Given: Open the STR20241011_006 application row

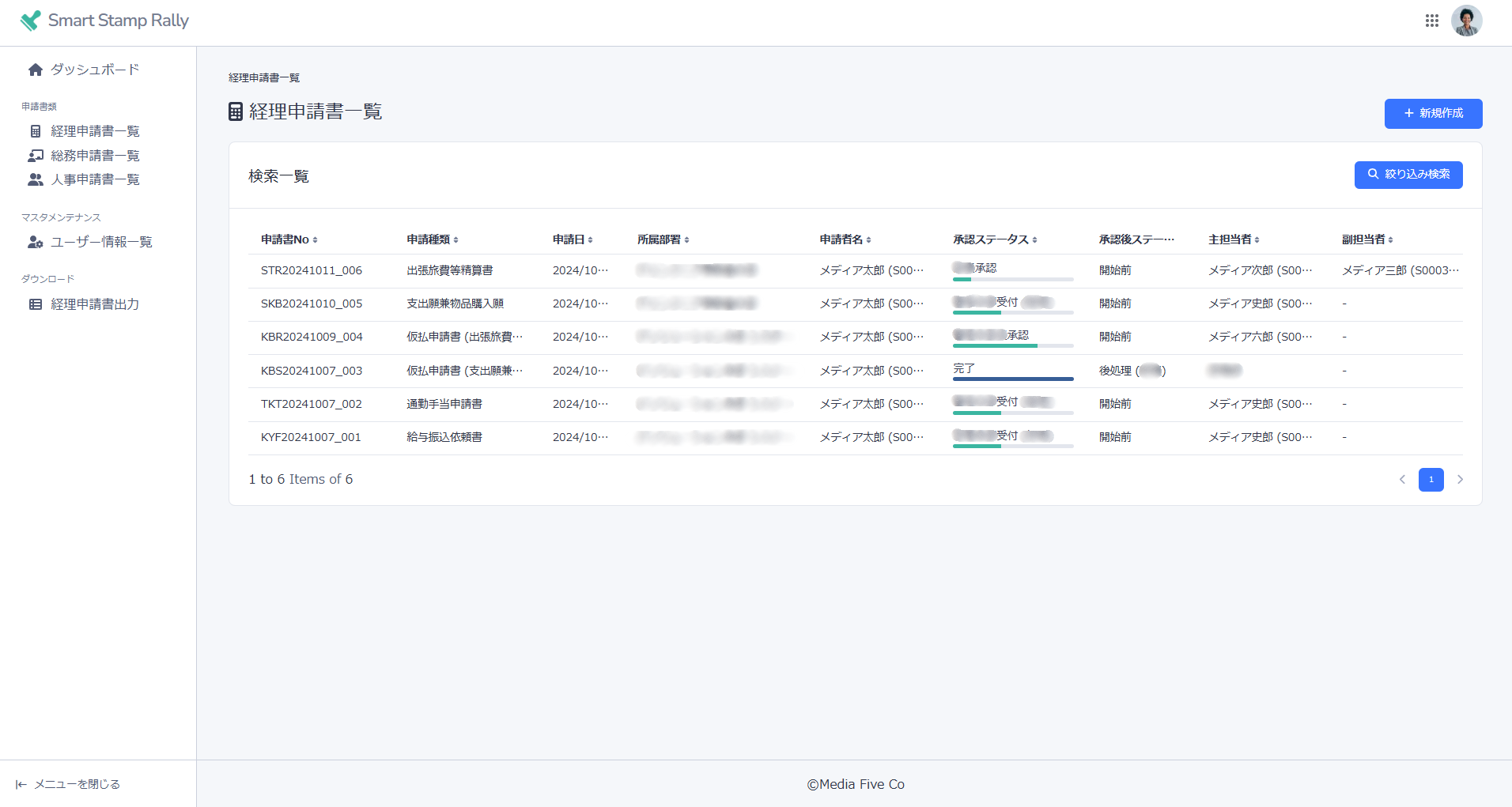Looking at the screenshot, I should [312, 270].
